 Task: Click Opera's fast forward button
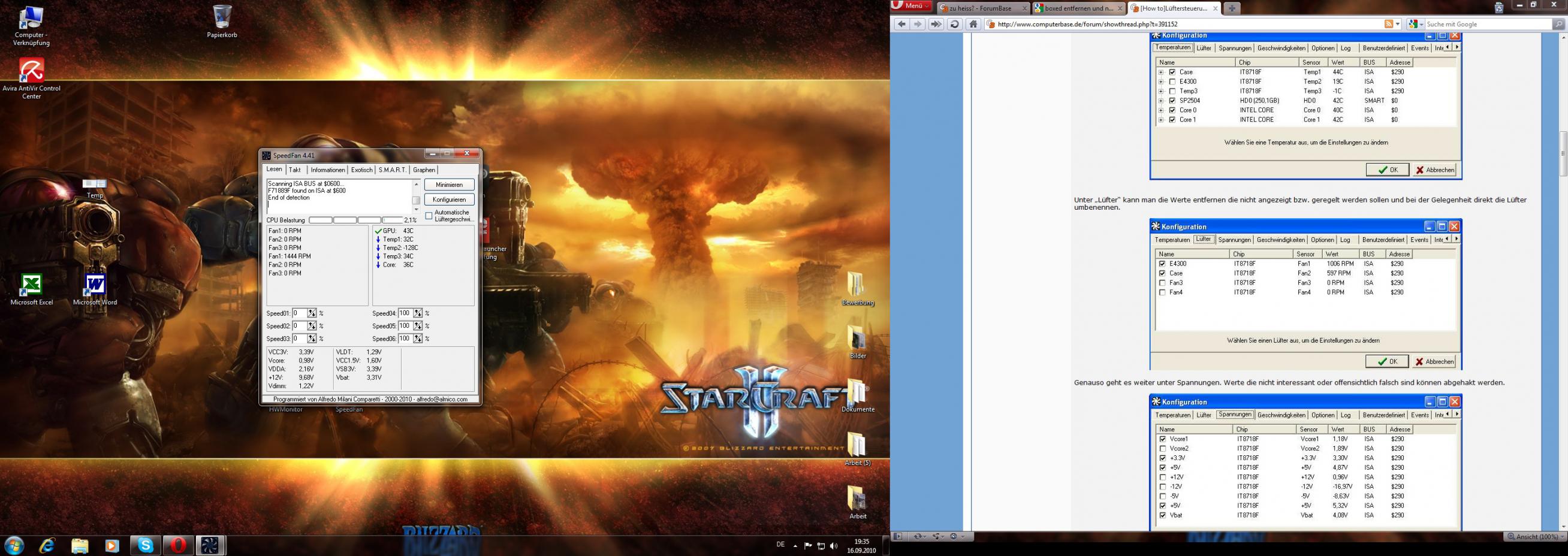936,25
